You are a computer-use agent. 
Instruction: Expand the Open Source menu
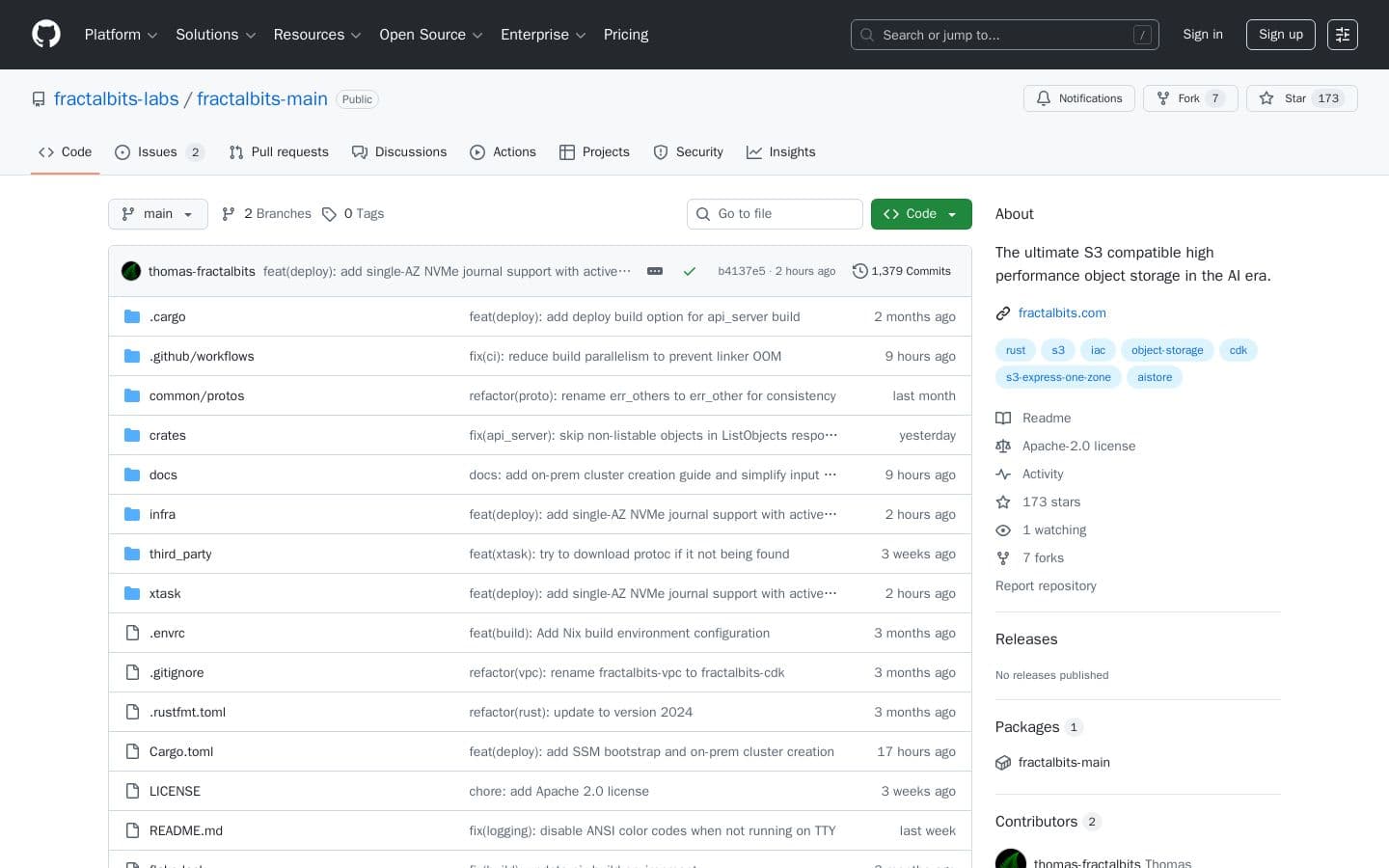pos(430,35)
